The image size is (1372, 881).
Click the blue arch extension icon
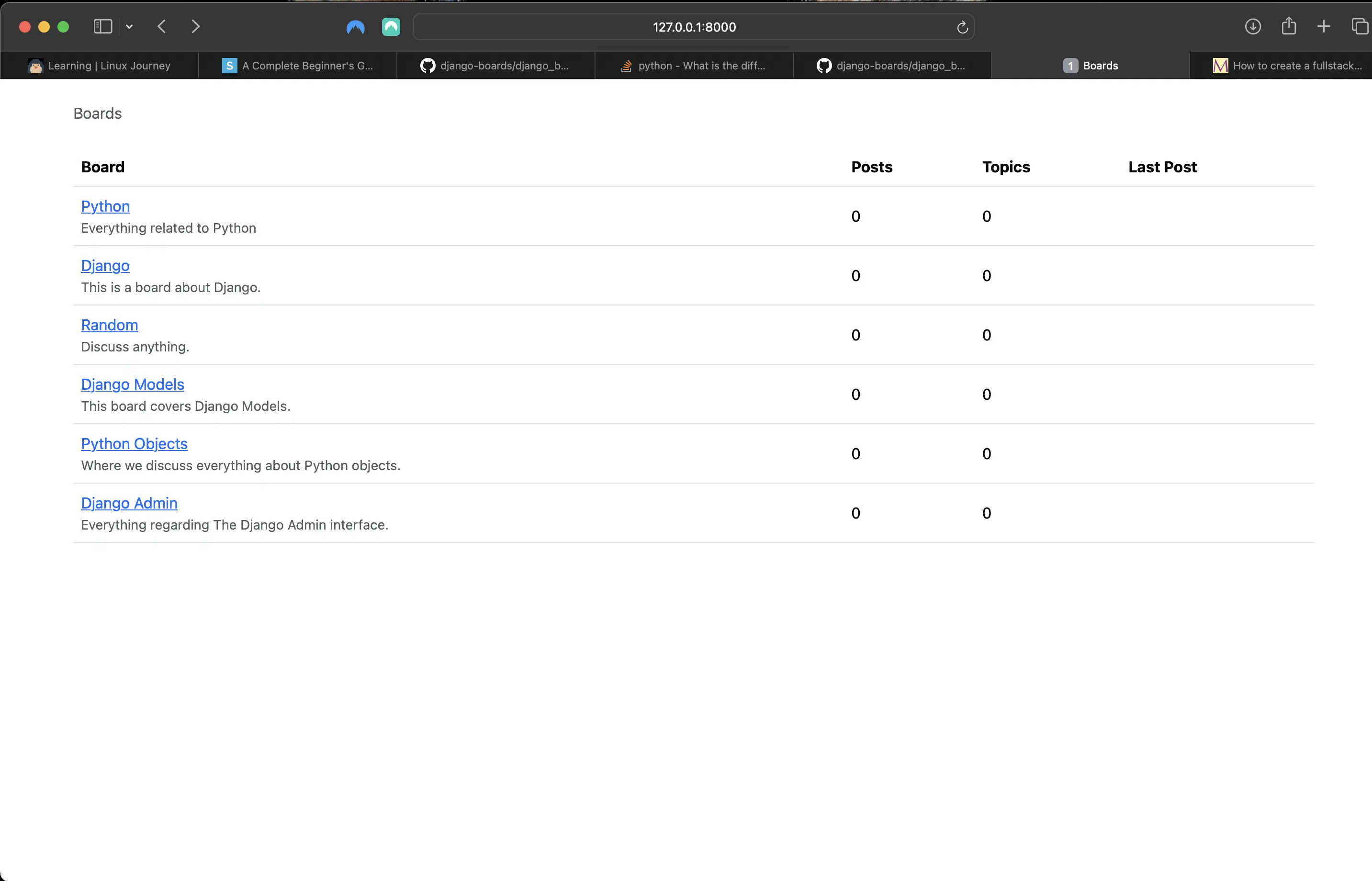tap(355, 27)
